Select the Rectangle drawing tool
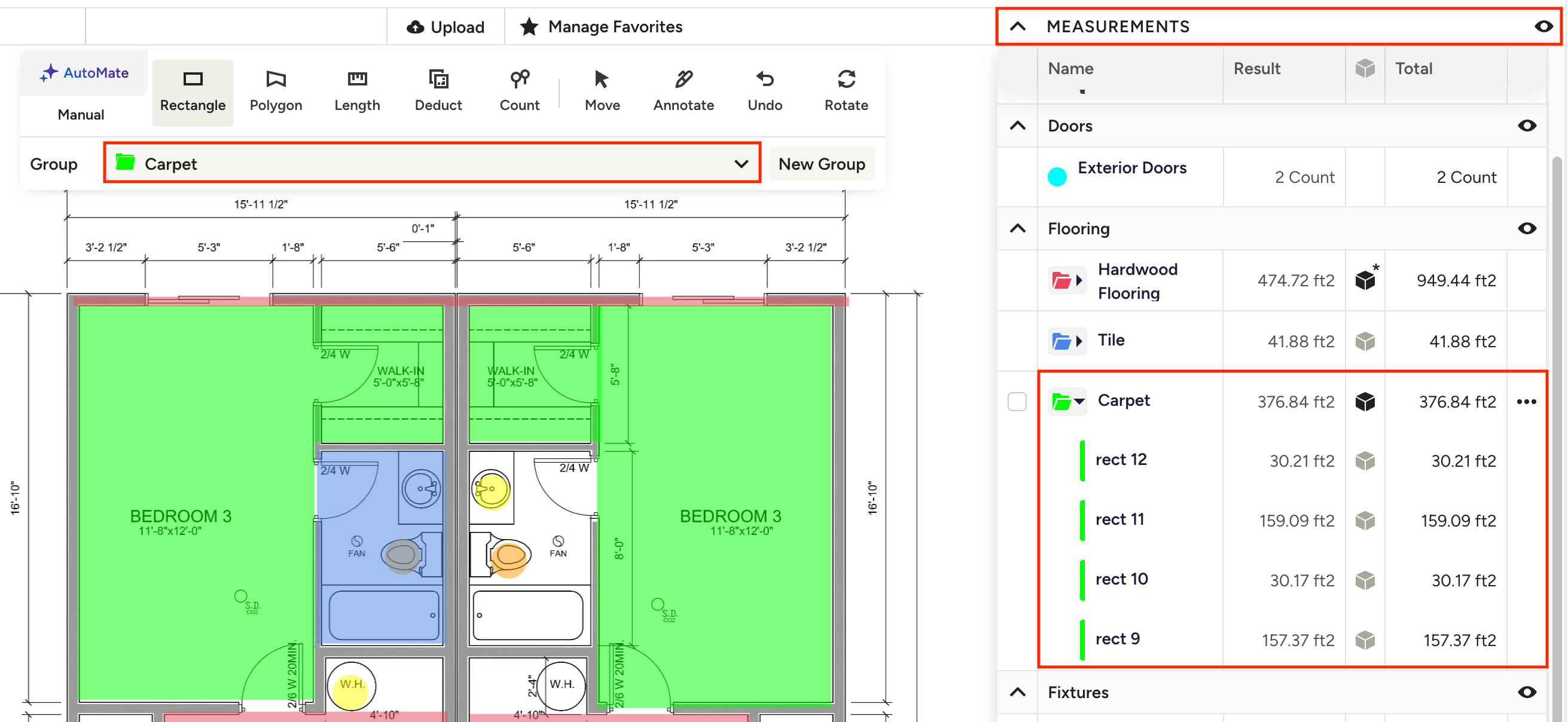The image size is (1568, 722). 193,92
